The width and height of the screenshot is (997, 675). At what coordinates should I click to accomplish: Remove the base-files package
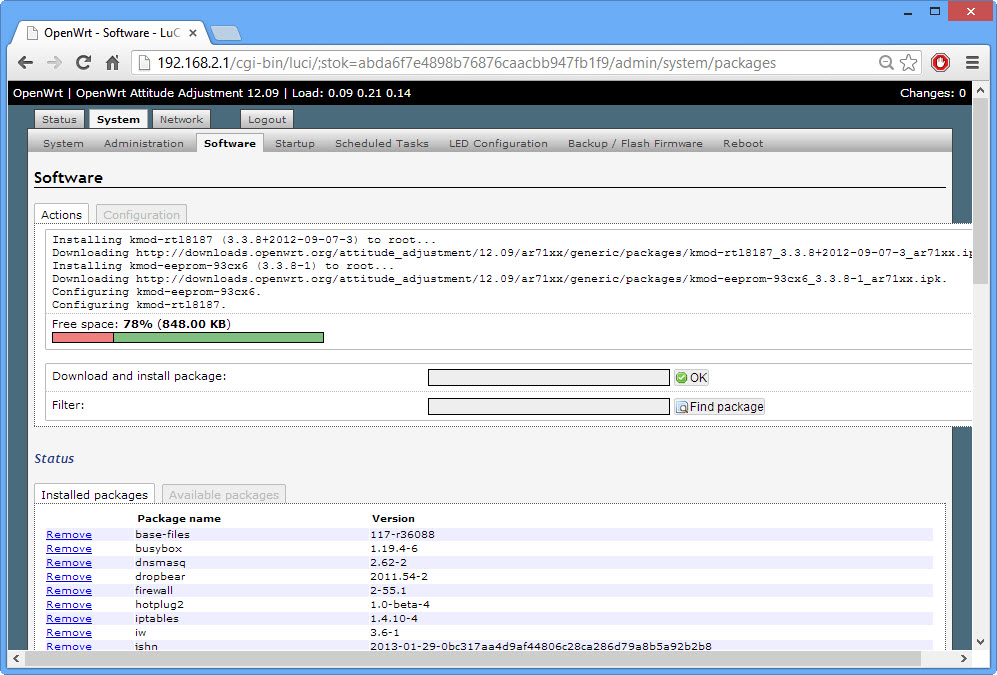pyautogui.click(x=69, y=535)
